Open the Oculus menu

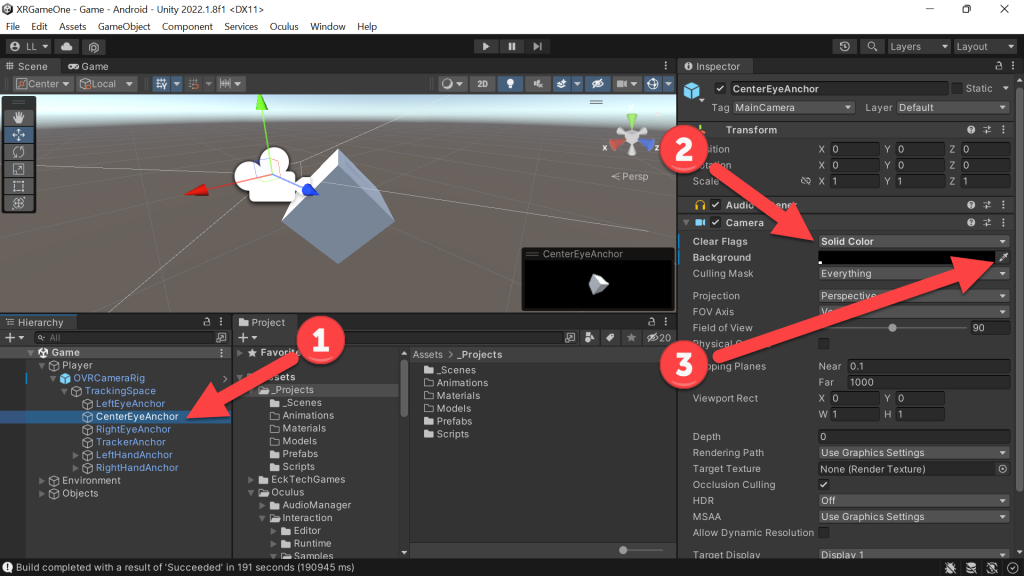284,27
